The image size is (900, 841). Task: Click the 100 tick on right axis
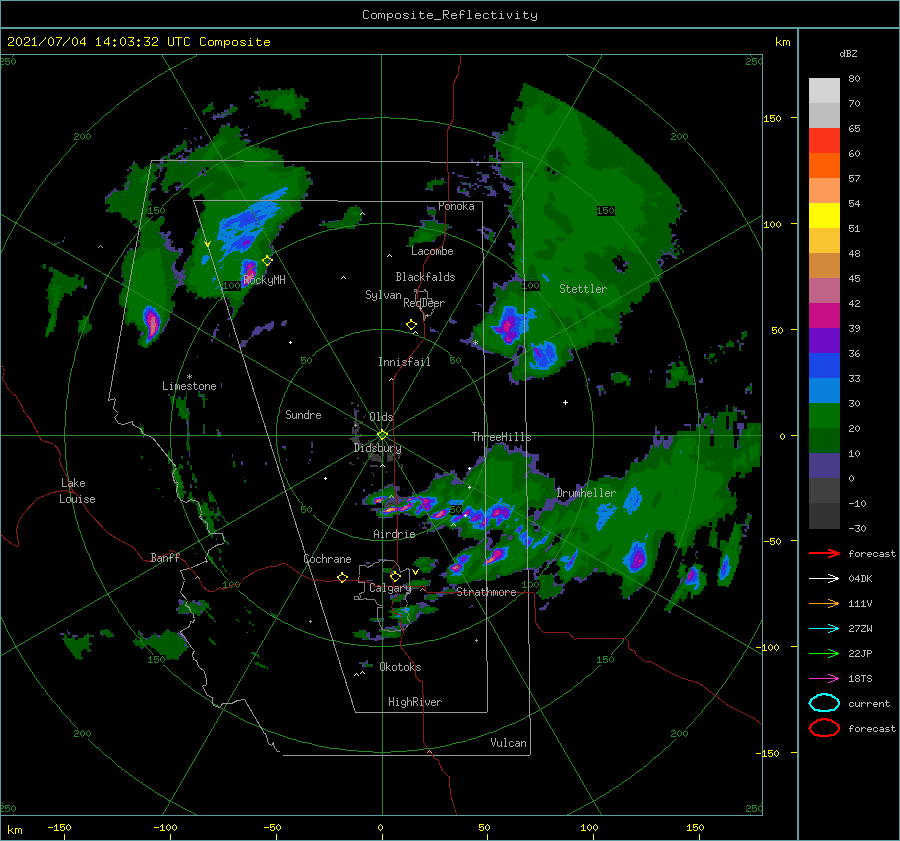tap(772, 224)
